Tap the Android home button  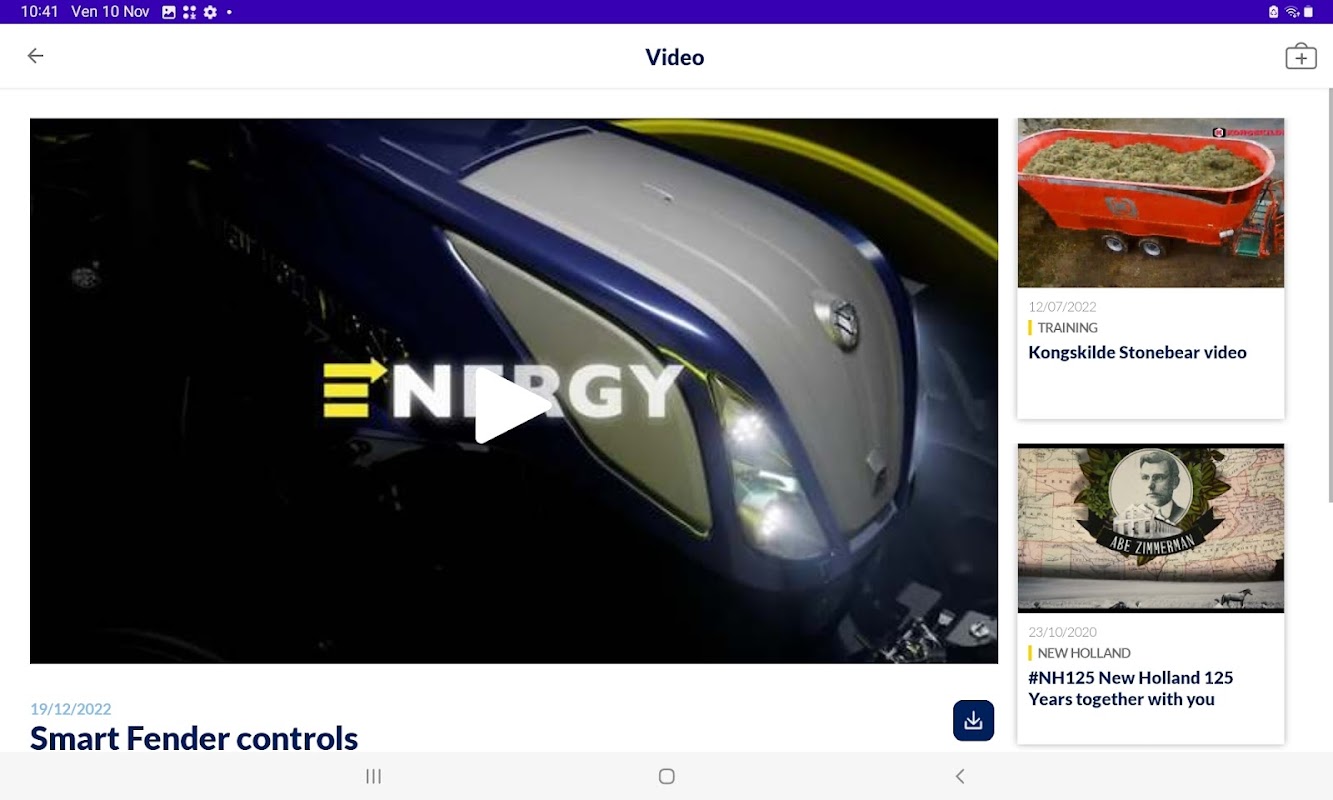click(x=667, y=776)
